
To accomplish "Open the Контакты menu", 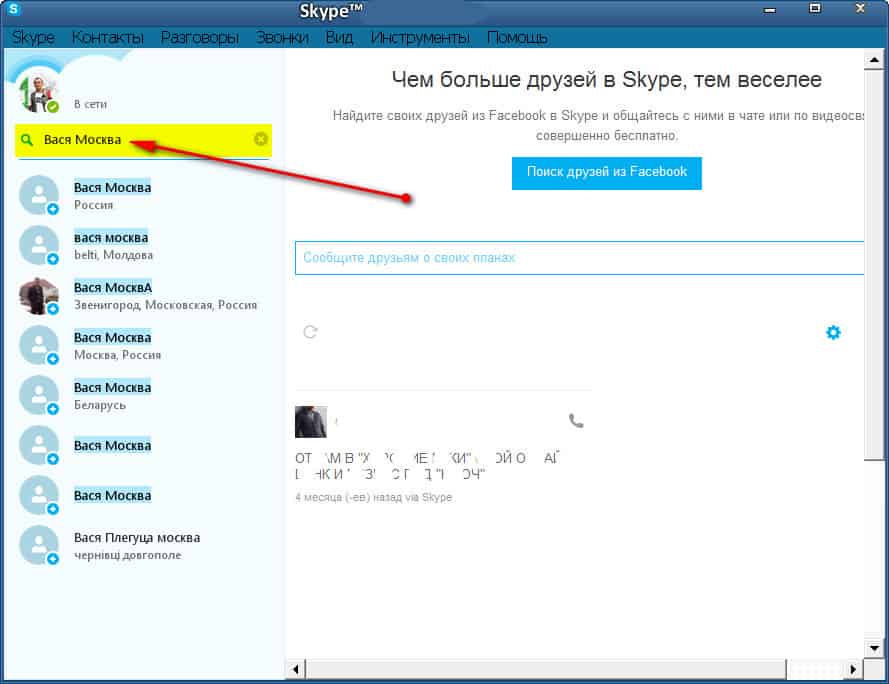I will pos(108,37).
